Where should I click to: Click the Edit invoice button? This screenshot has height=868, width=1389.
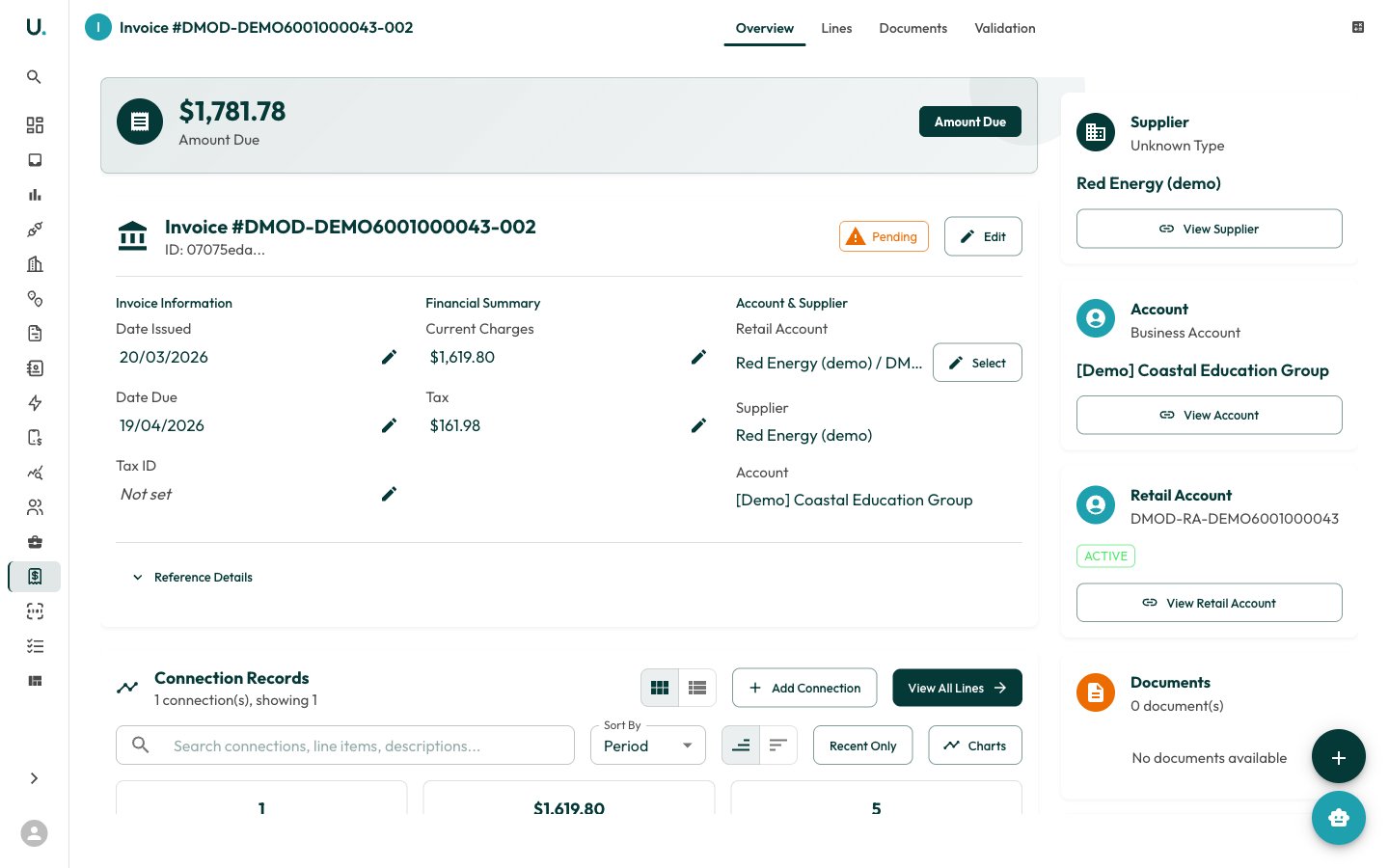[x=983, y=236]
